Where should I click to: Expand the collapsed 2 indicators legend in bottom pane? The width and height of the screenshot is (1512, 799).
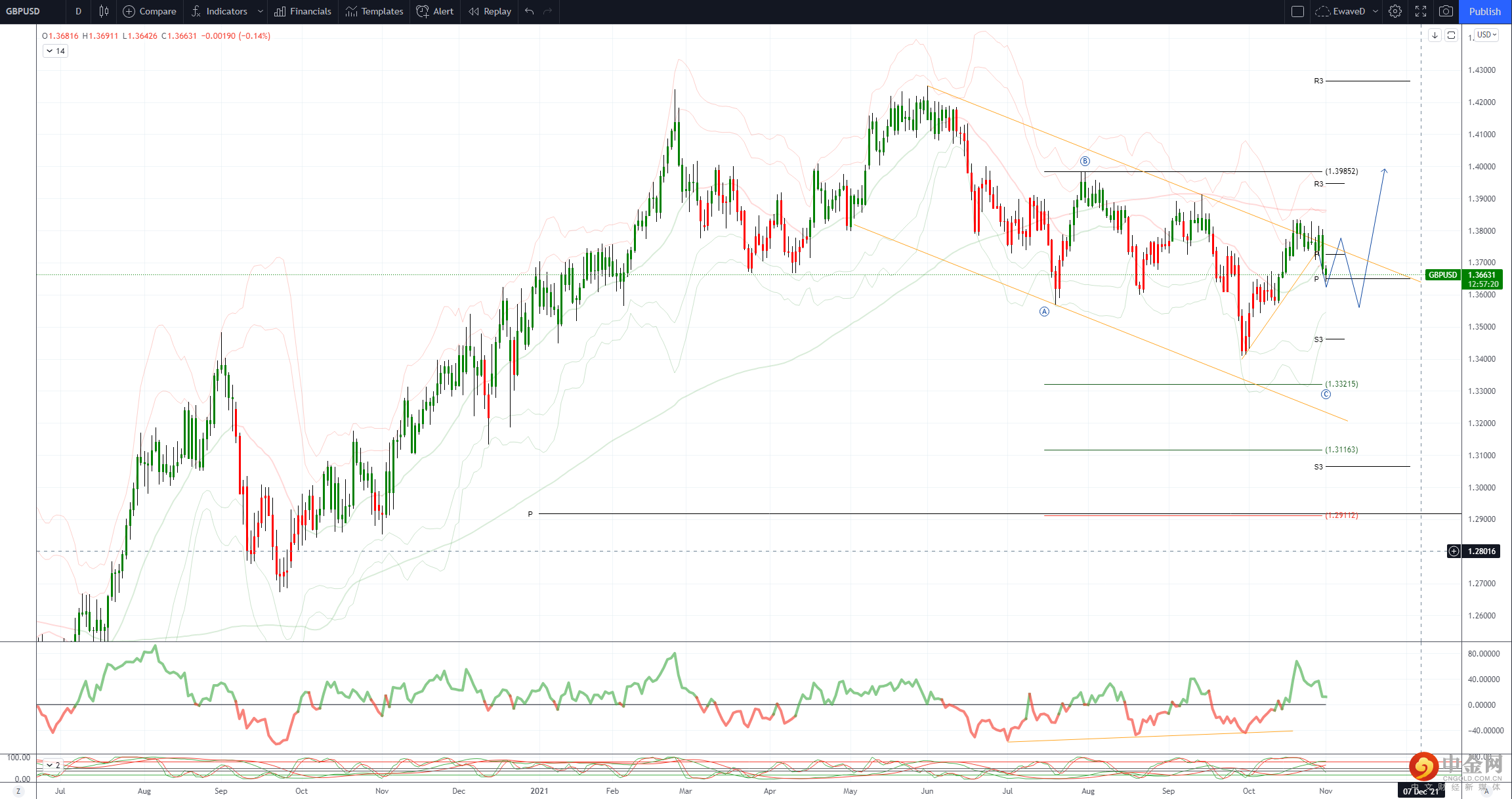click(52, 765)
